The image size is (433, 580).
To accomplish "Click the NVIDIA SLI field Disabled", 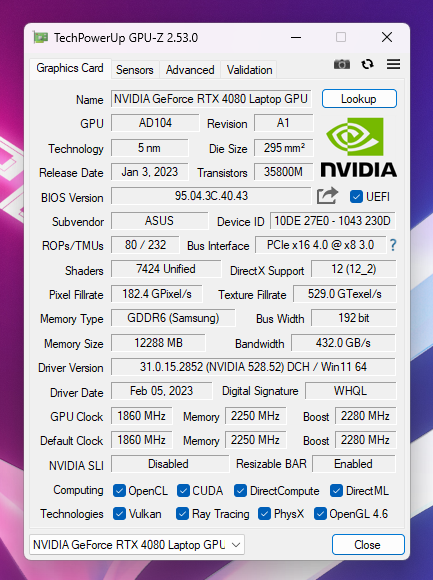I will 169,464.
